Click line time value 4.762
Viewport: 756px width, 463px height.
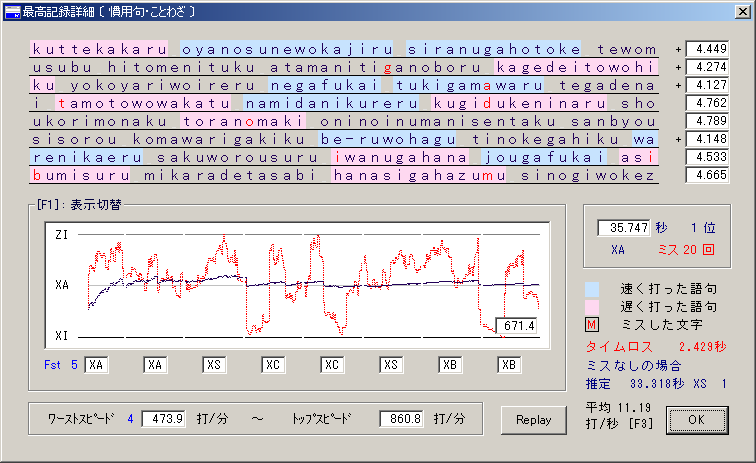click(x=707, y=103)
